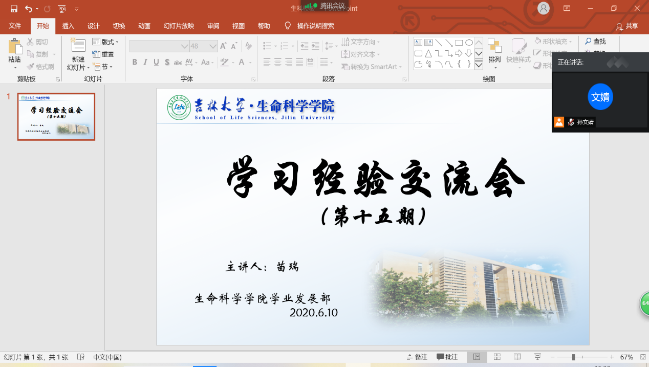The image size is (649, 367).
Task: Click the Find (查找) magnifier icon
Action: coord(596,41)
